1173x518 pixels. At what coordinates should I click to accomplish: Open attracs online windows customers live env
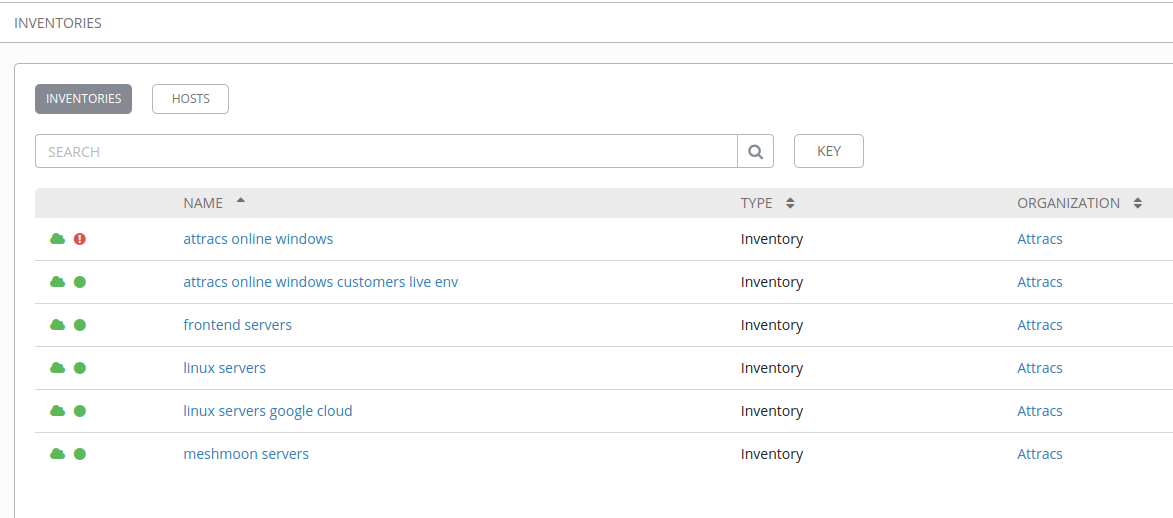coord(321,282)
